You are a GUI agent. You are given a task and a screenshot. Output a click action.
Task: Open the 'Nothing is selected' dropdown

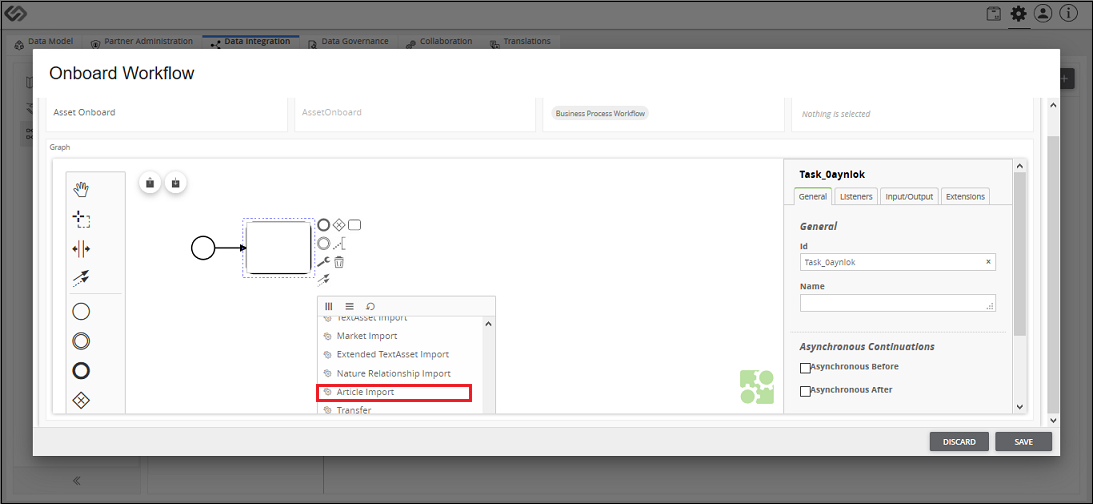click(912, 114)
